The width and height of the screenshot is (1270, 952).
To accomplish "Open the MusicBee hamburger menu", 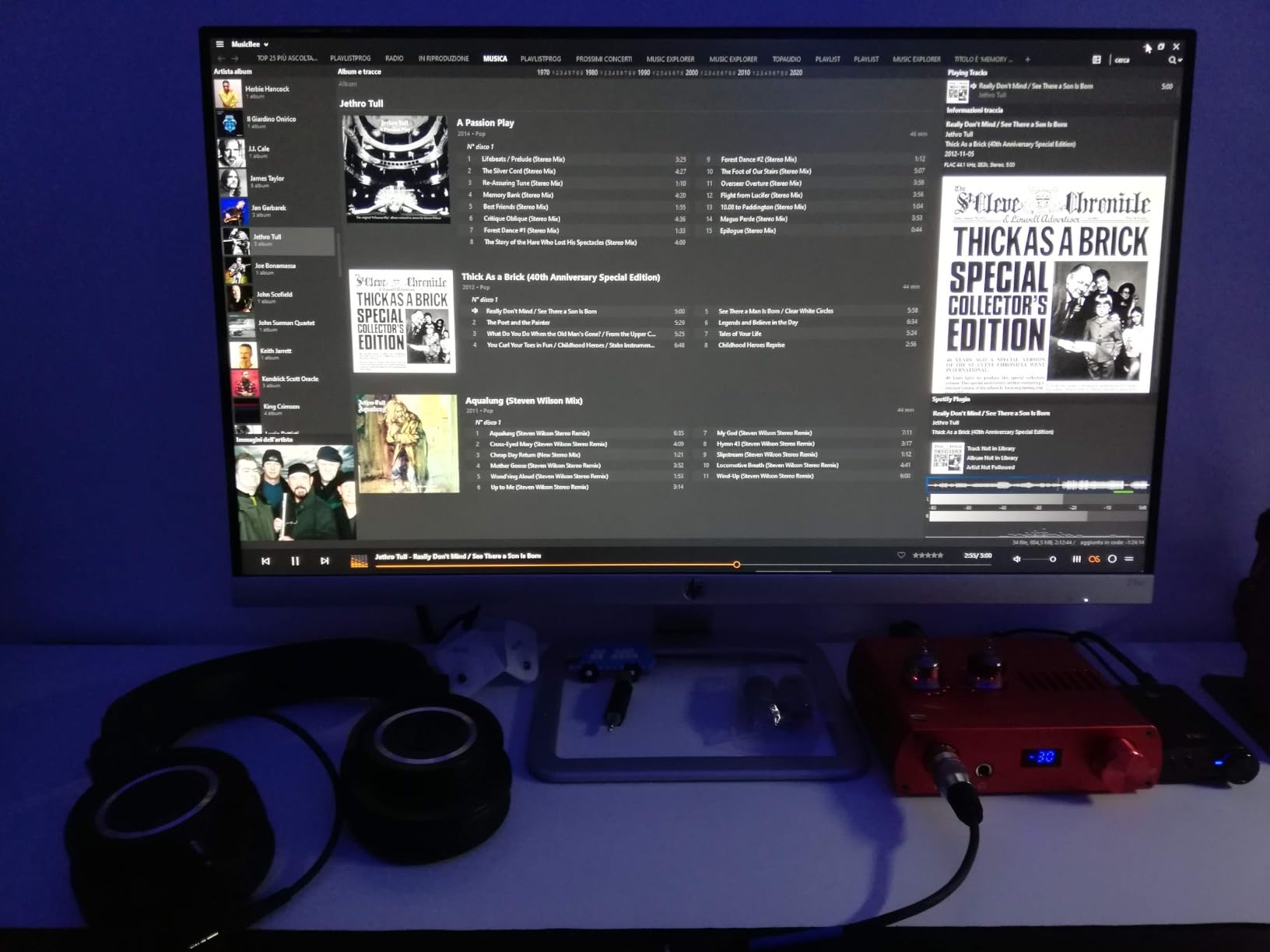I will [x=219, y=44].
